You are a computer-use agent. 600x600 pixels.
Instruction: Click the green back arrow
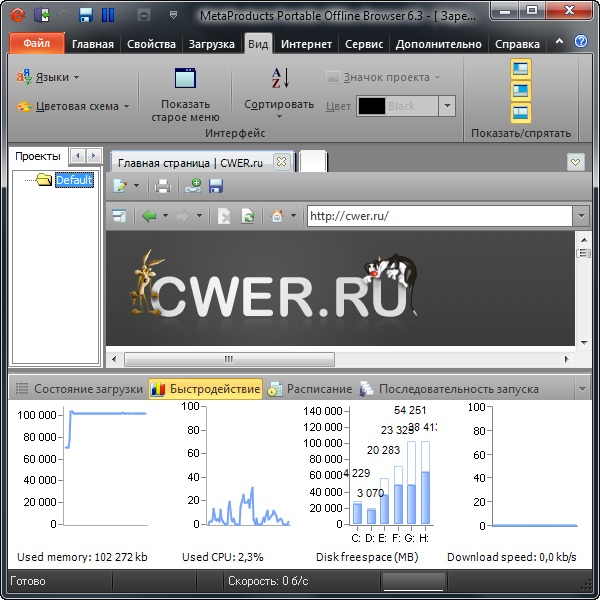149,216
